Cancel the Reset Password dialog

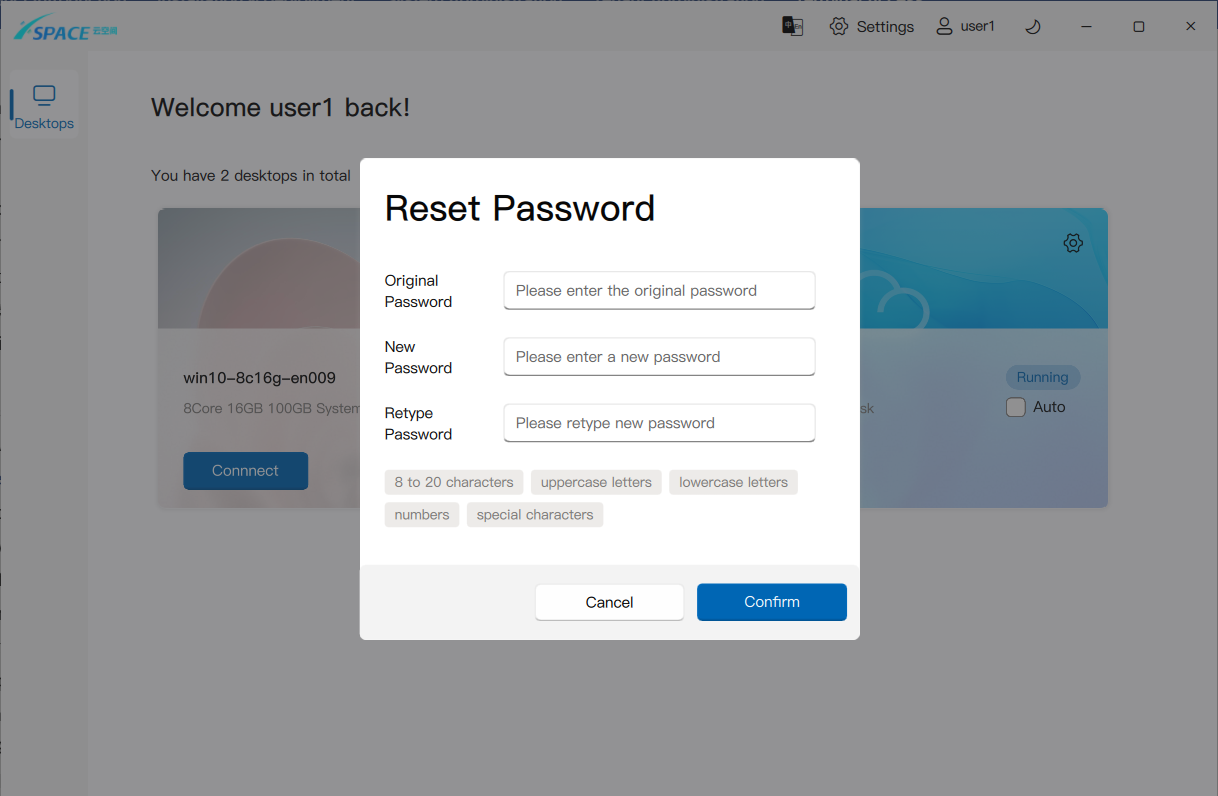tap(609, 602)
